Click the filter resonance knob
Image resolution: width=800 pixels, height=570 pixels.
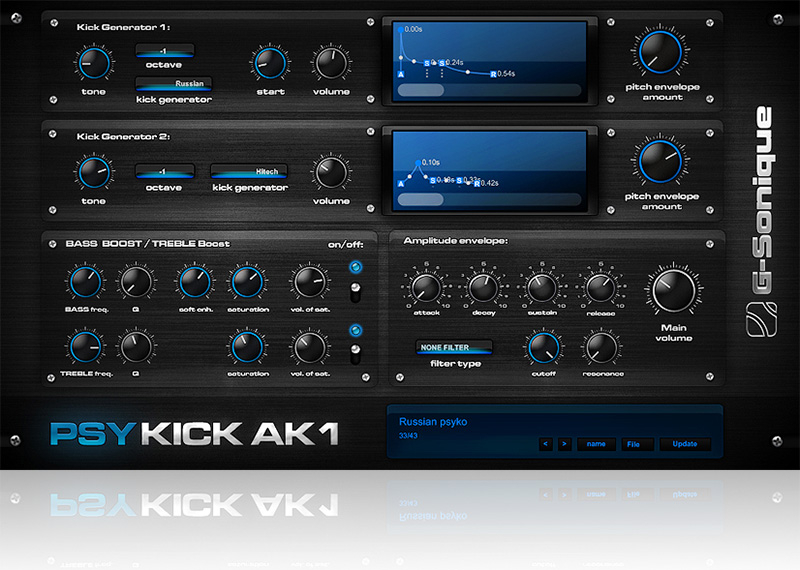tap(600, 347)
